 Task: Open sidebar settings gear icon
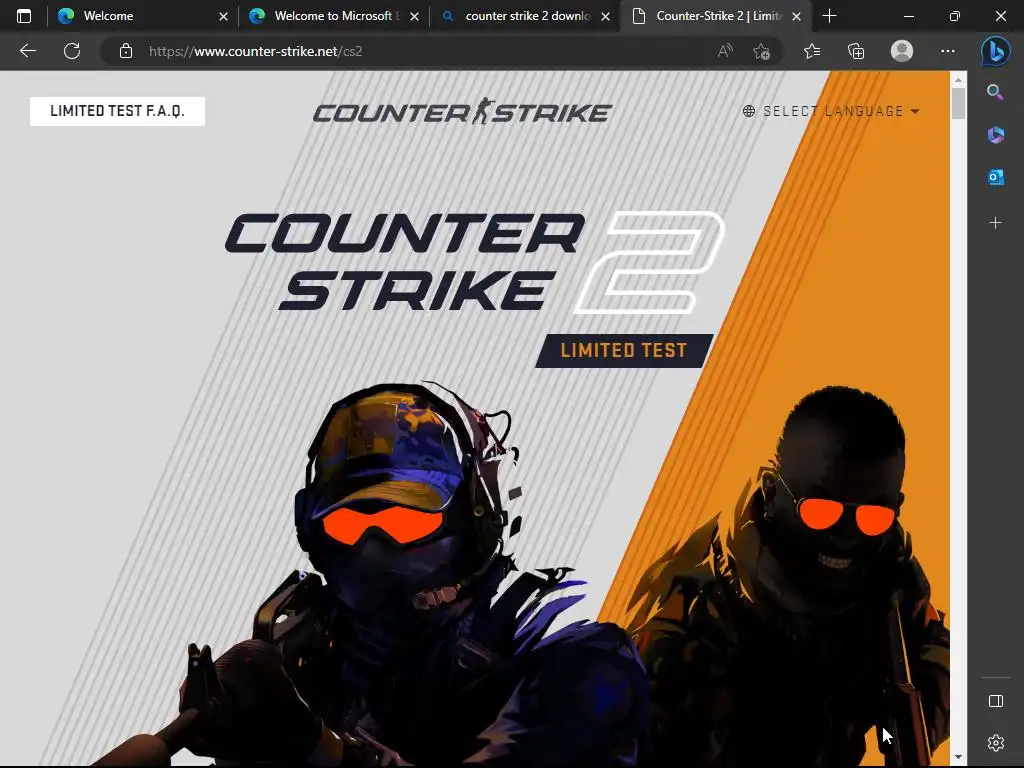(x=995, y=743)
